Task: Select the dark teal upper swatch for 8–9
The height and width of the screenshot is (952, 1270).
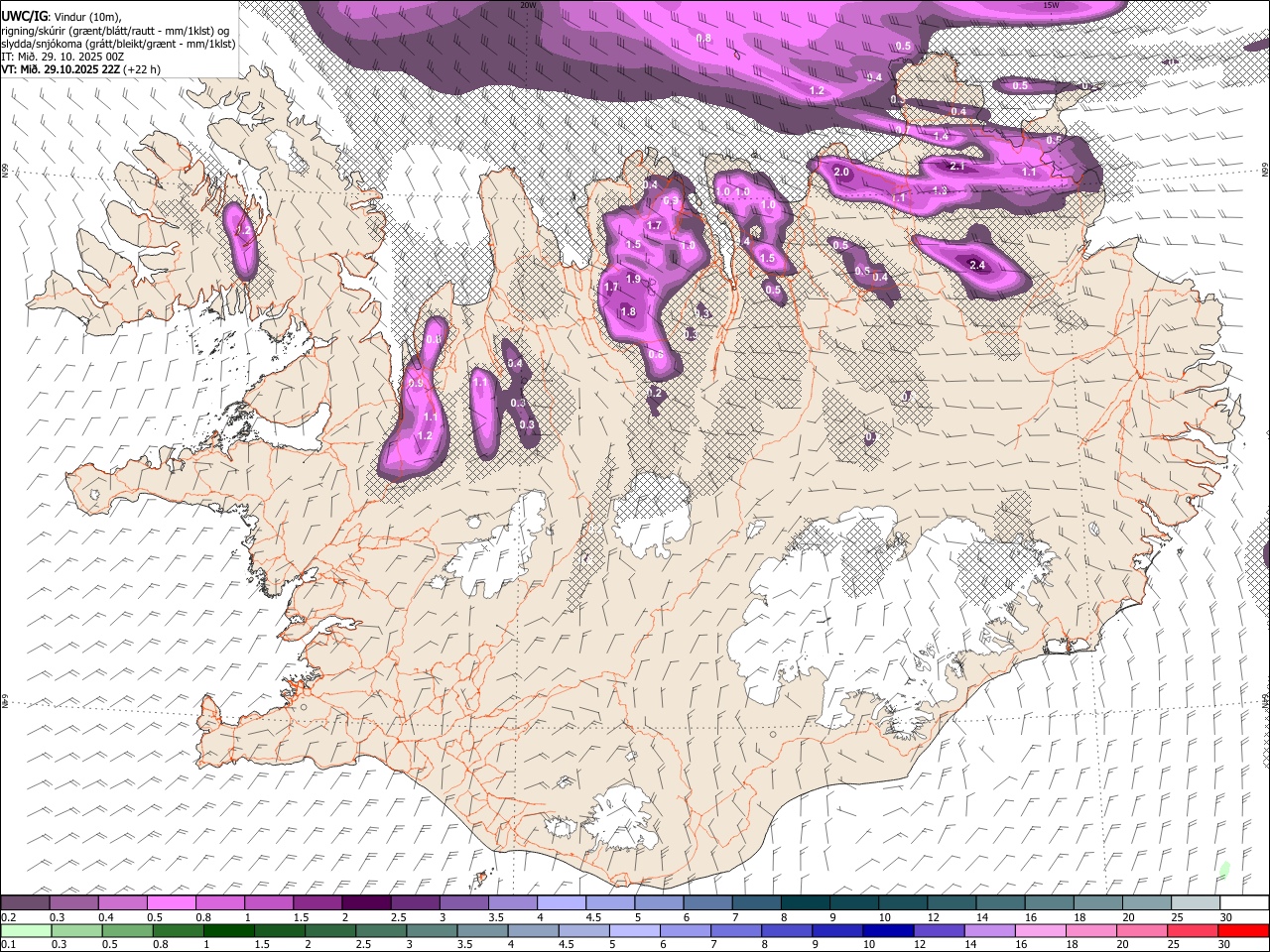Action: [806, 903]
